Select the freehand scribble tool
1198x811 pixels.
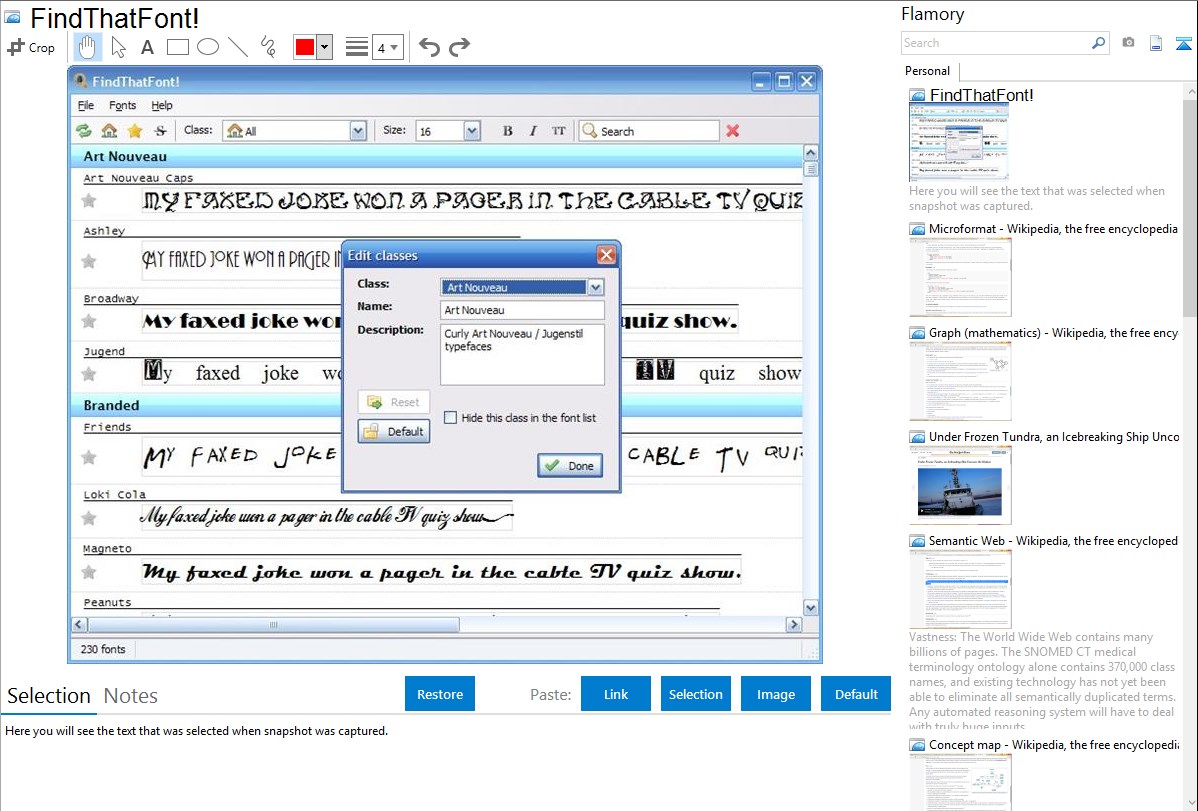coord(268,47)
